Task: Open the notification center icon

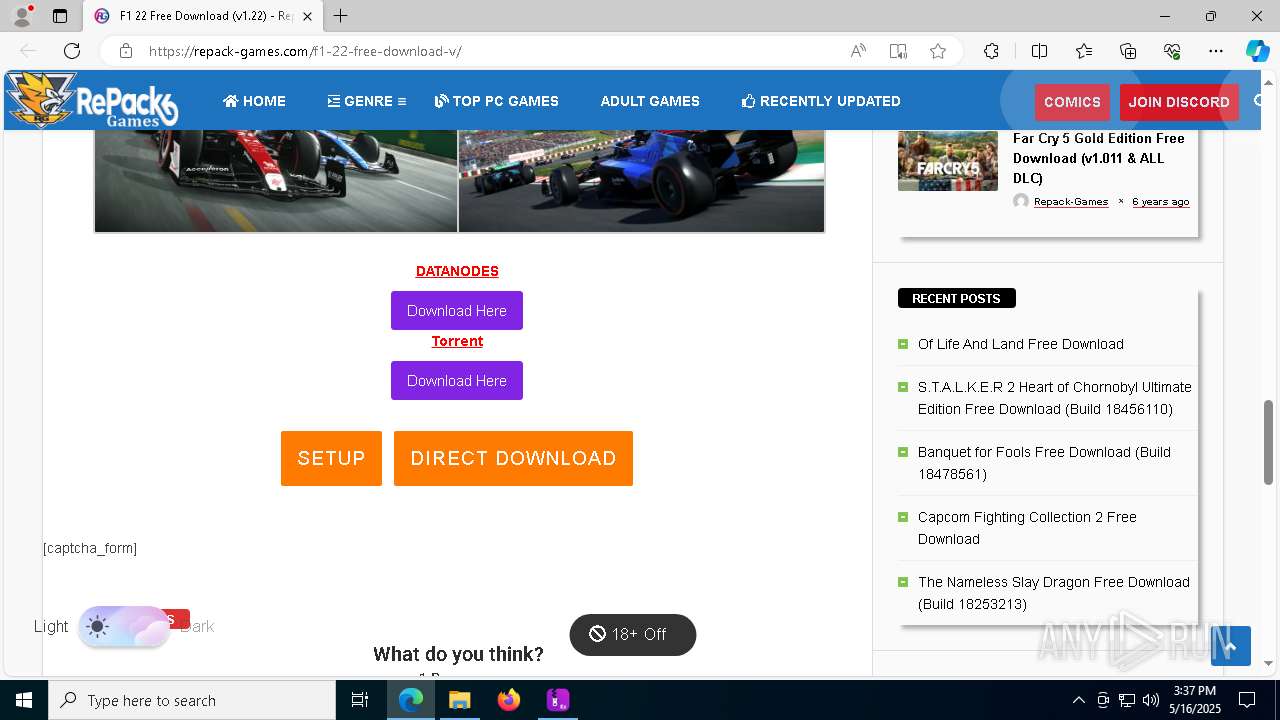Action: click(x=1247, y=700)
